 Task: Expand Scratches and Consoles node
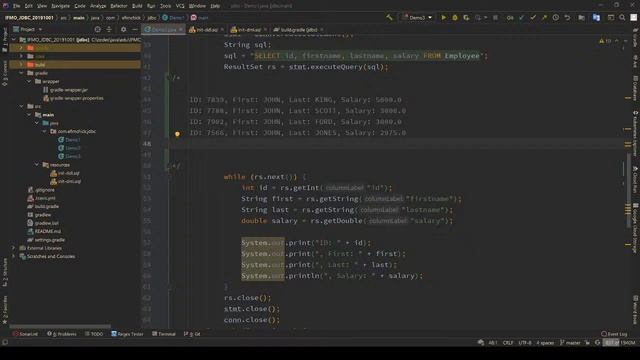(x=14, y=256)
